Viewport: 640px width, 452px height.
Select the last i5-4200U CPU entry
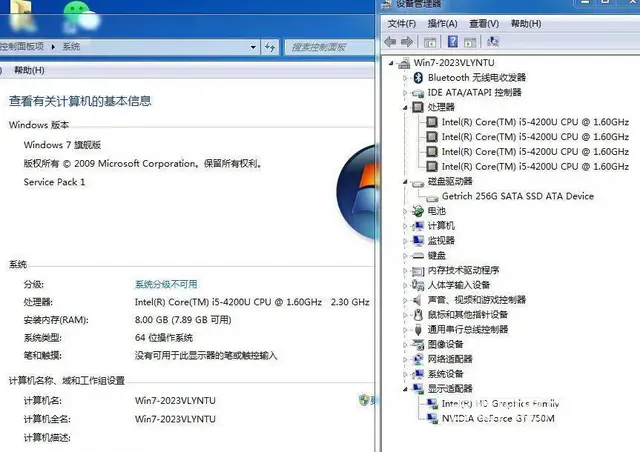point(535,167)
